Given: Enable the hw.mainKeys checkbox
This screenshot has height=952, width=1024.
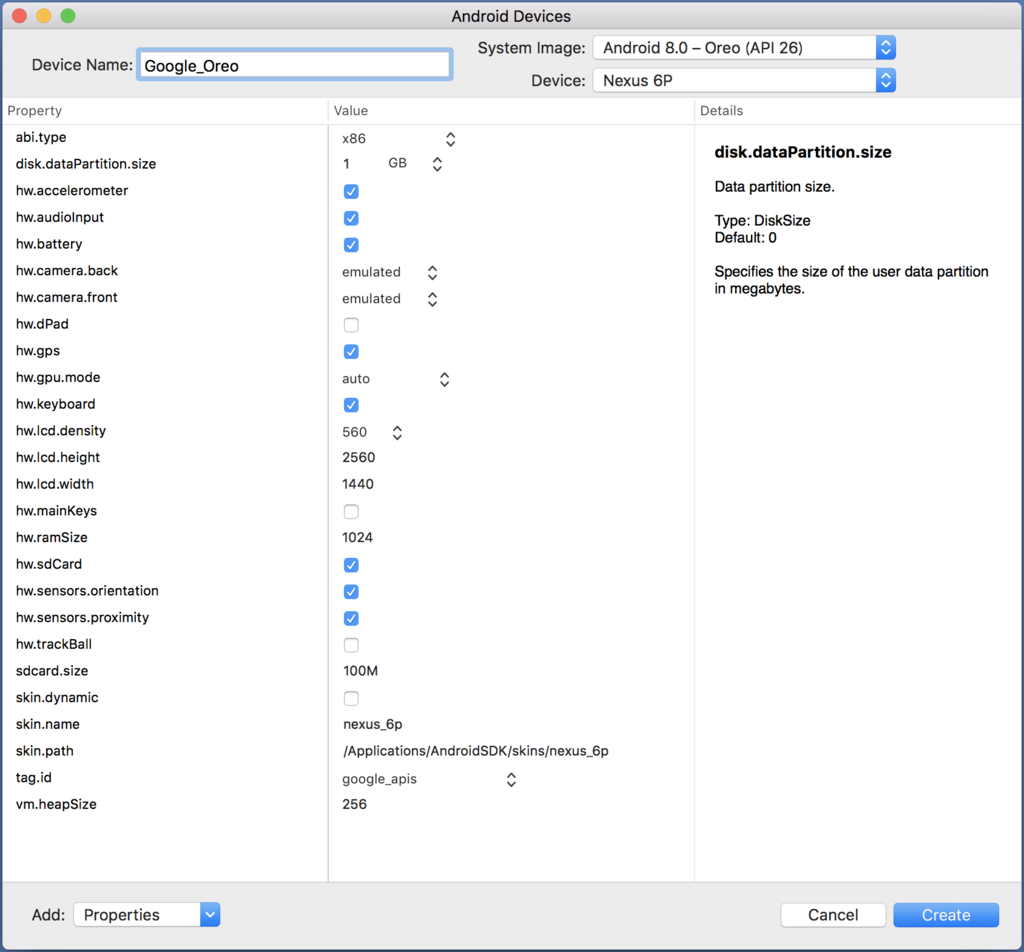Looking at the screenshot, I should click(351, 511).
